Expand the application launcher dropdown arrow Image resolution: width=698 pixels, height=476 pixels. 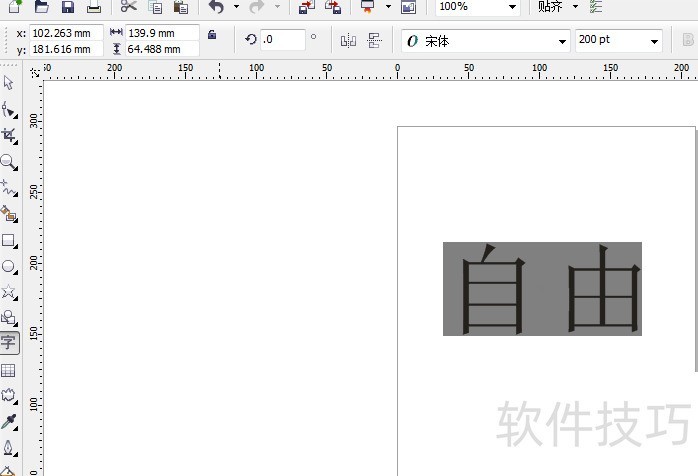[388, 6]
